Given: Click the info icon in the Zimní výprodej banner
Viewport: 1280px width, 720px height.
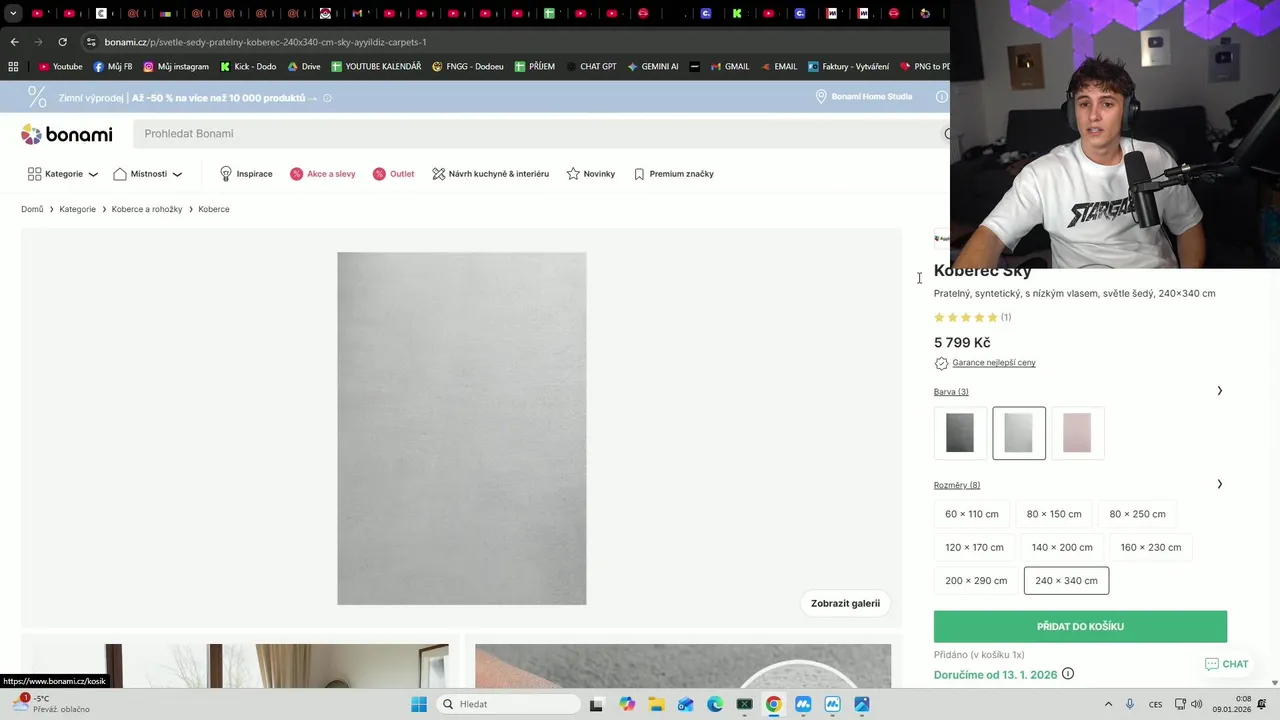Looking at the screenshot, I should 327,98.
